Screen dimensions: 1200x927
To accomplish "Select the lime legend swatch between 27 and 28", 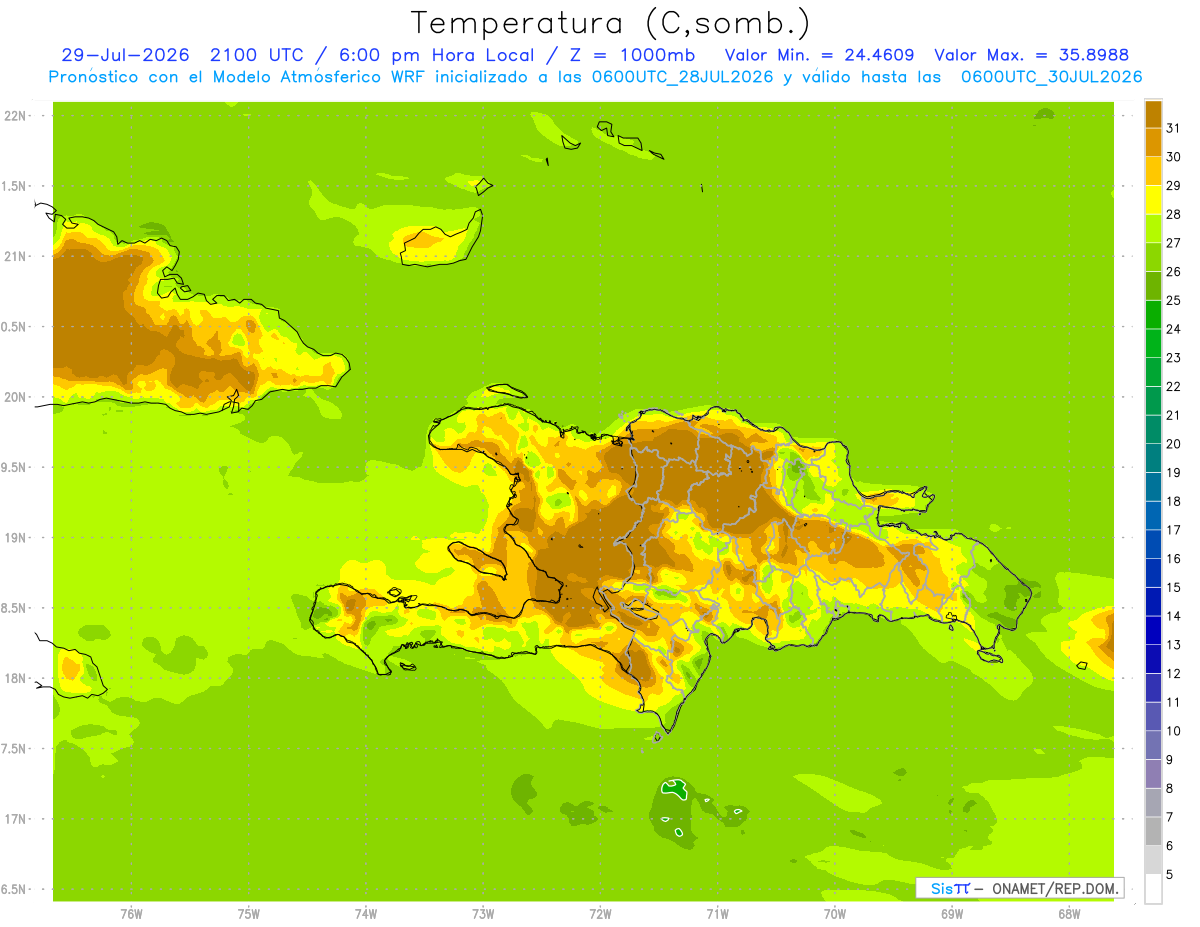I will click(1153, 228).
